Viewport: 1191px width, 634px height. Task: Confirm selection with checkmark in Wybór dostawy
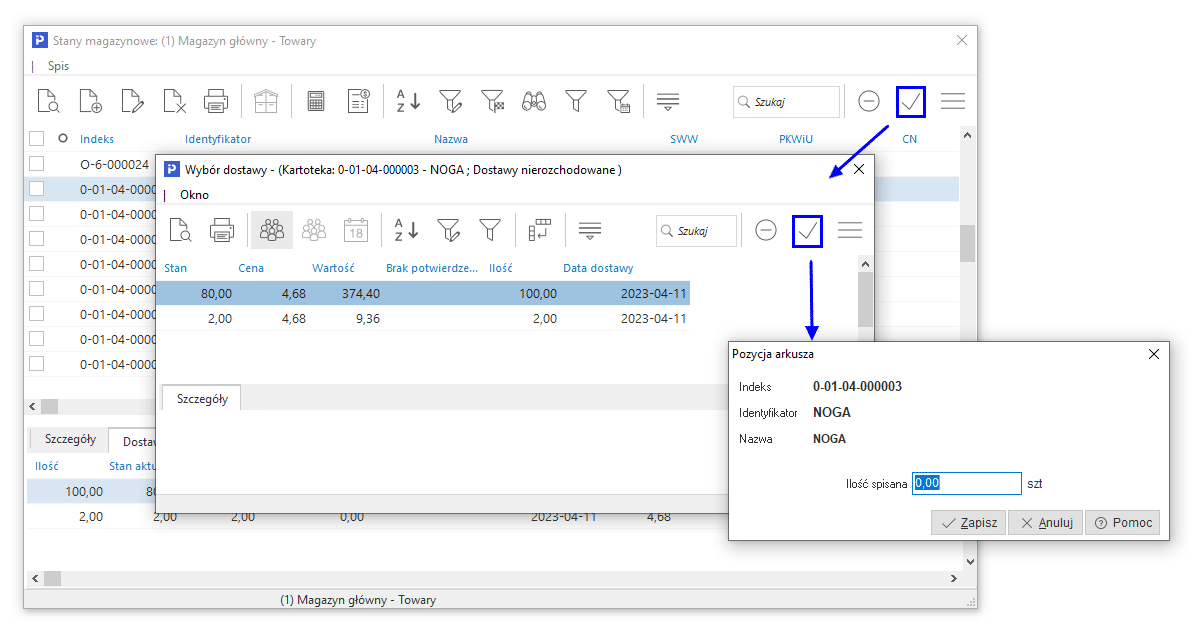(x=808, y=231)
